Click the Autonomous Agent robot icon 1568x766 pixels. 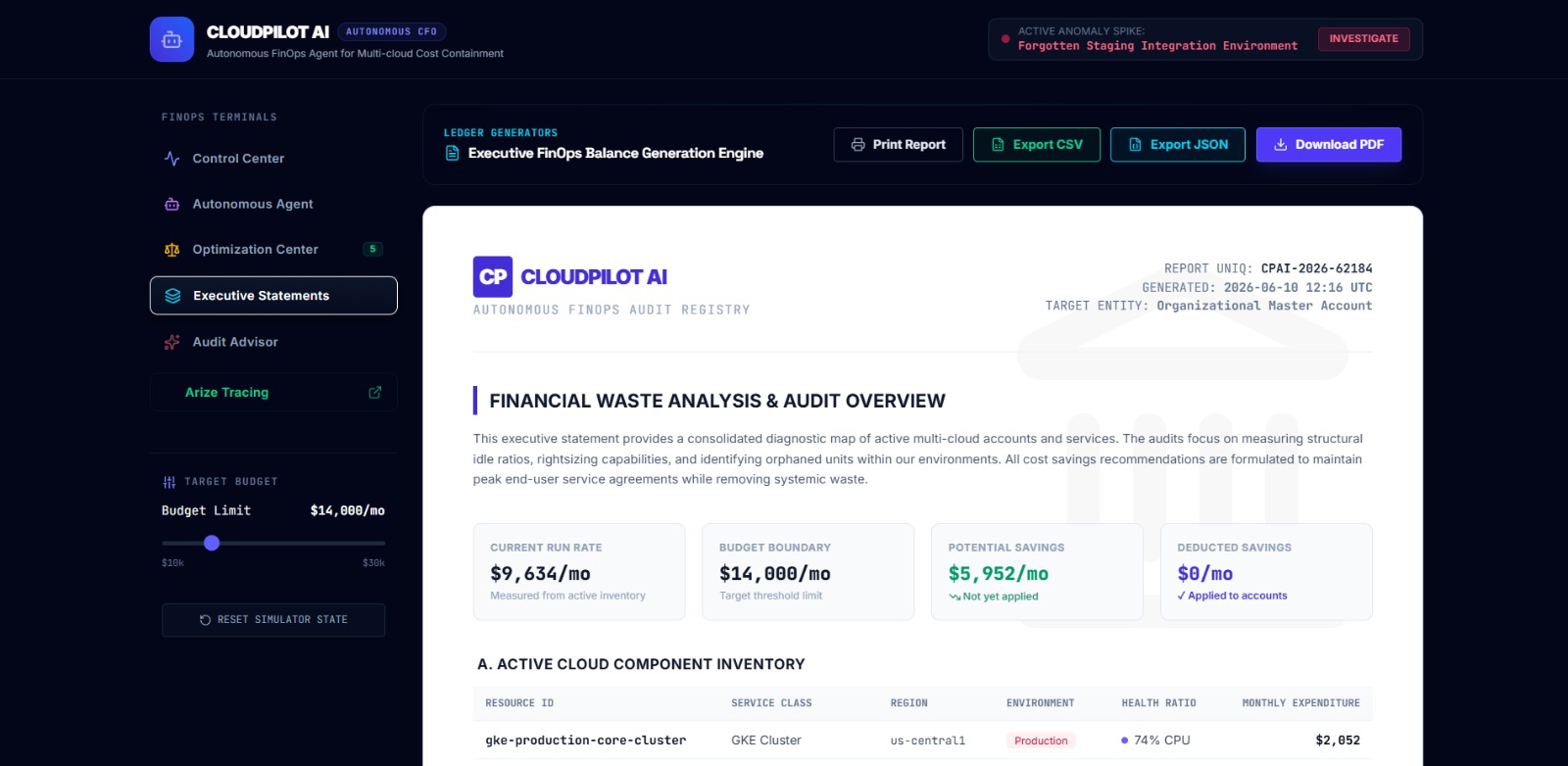[x=172, y=204]
